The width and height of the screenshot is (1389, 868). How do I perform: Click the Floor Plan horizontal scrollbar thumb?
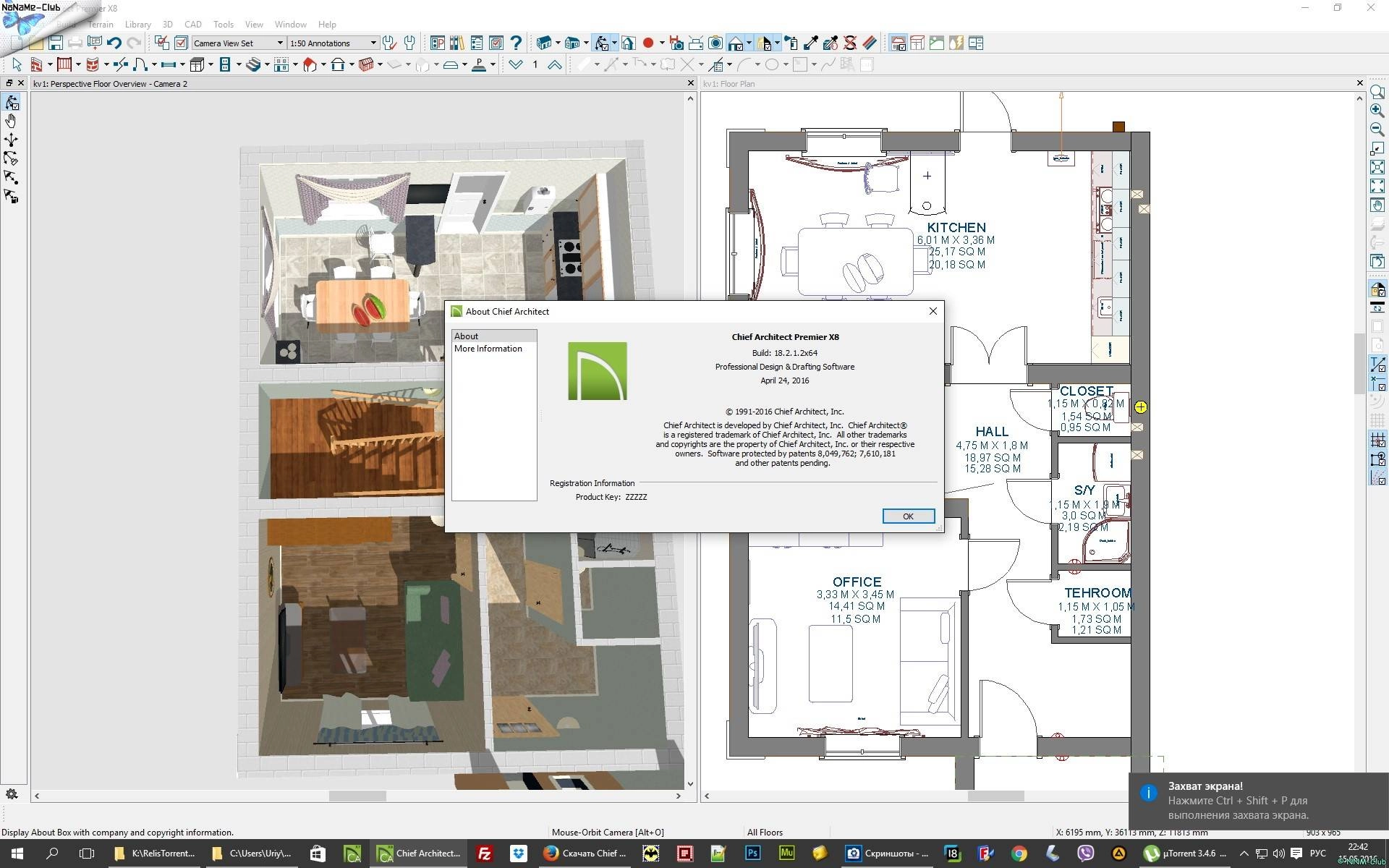point(995,796)
